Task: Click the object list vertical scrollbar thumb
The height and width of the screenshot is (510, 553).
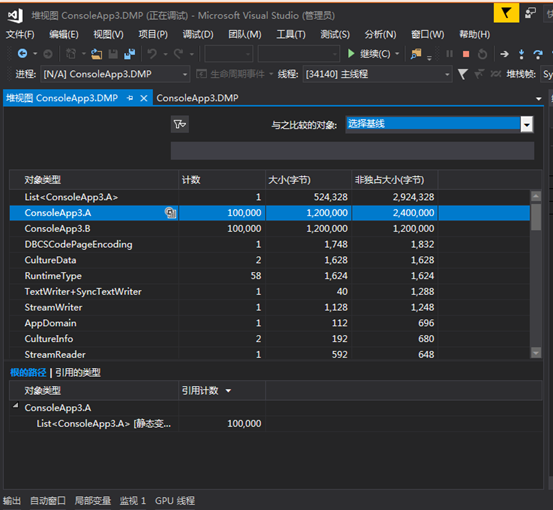Action: (x=536, y=217)
